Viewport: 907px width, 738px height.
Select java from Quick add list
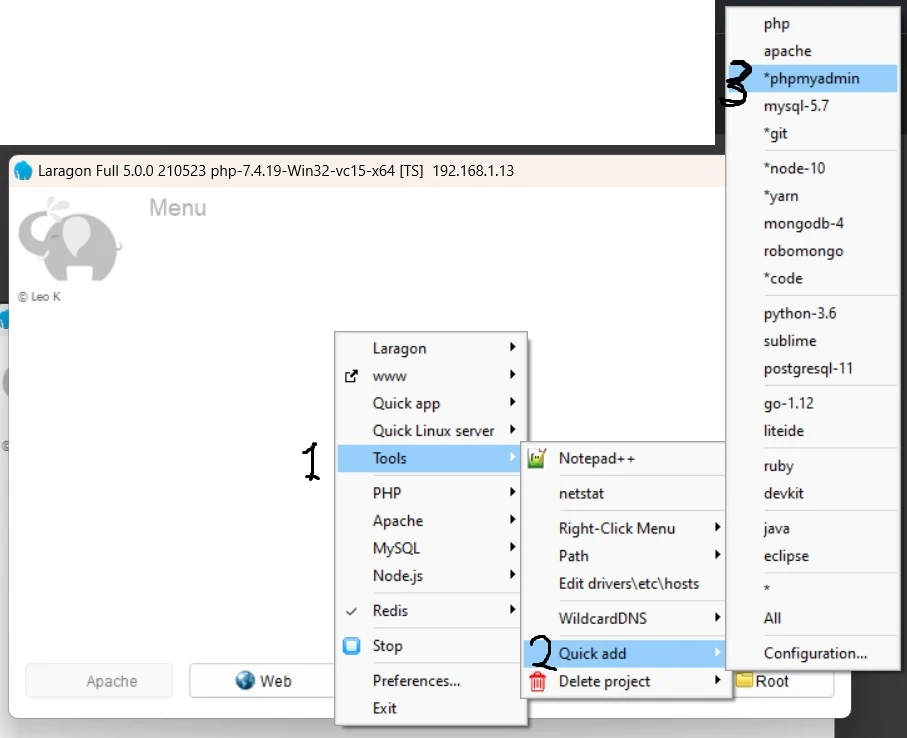click(x=812, y=529)
